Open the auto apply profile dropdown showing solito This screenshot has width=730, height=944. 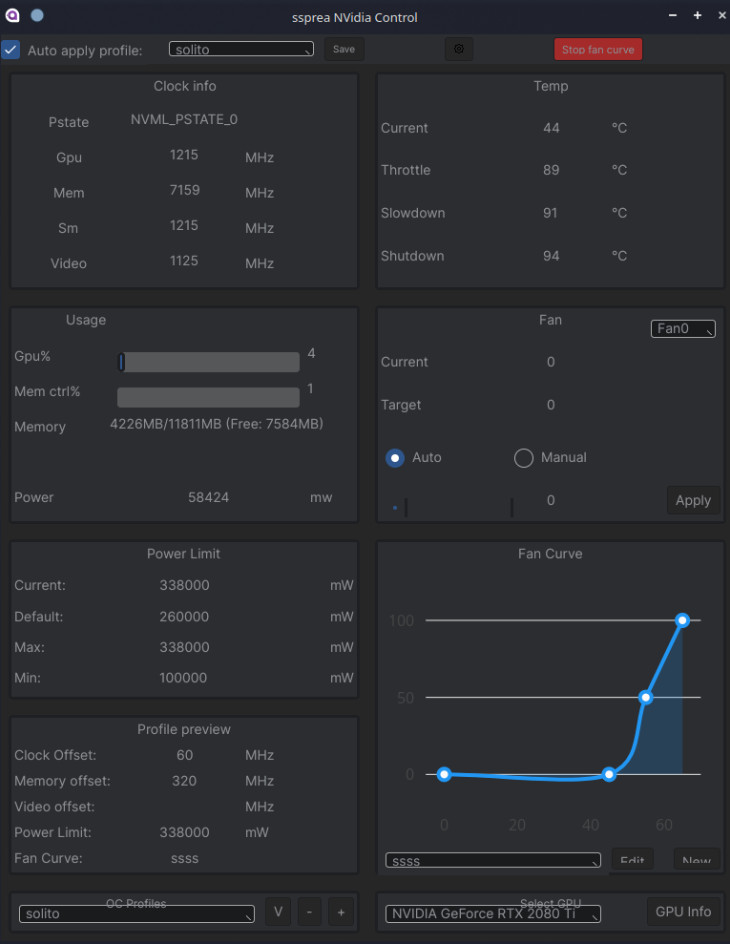241,49
